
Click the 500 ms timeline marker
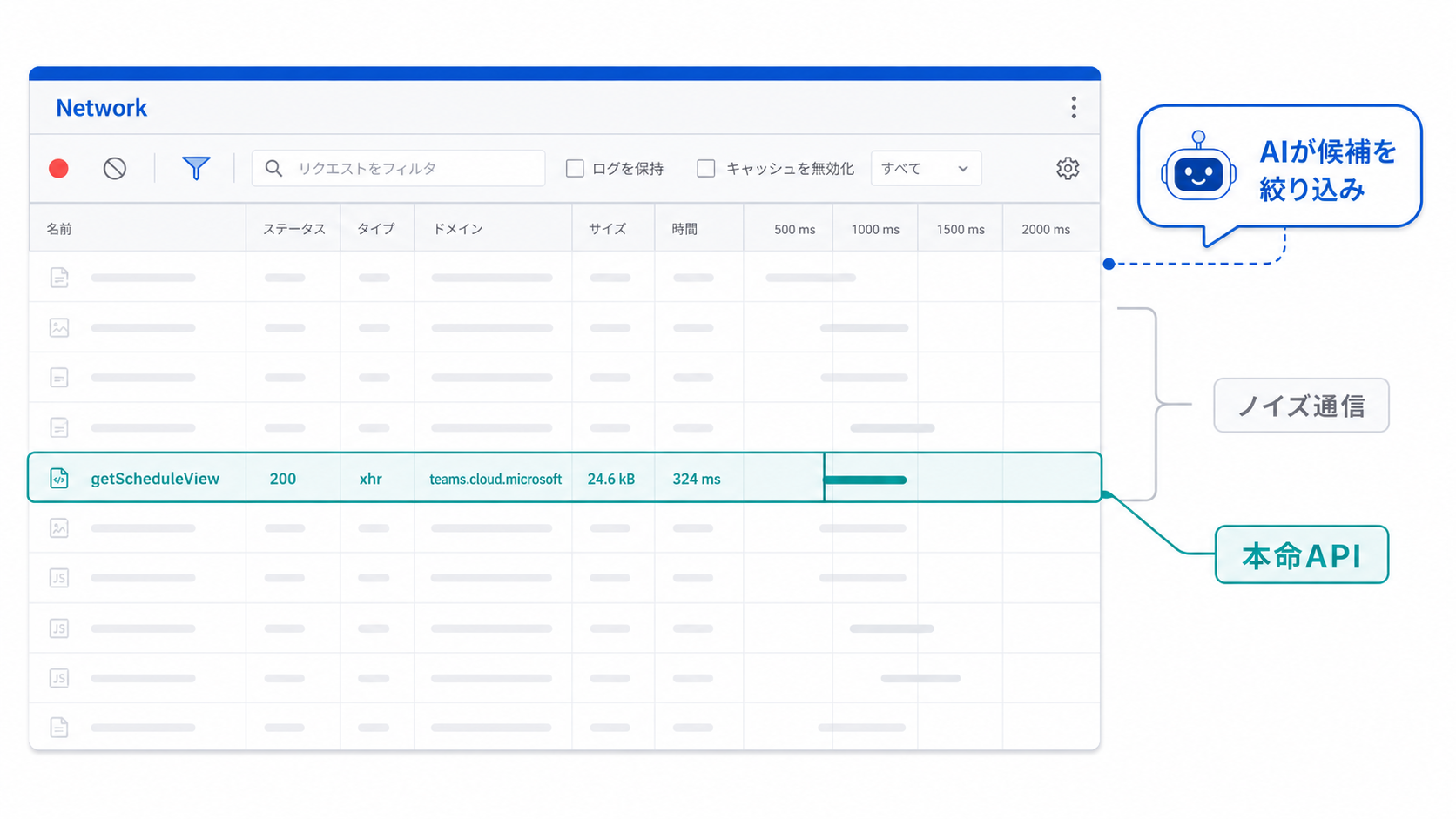click(794, 230)
